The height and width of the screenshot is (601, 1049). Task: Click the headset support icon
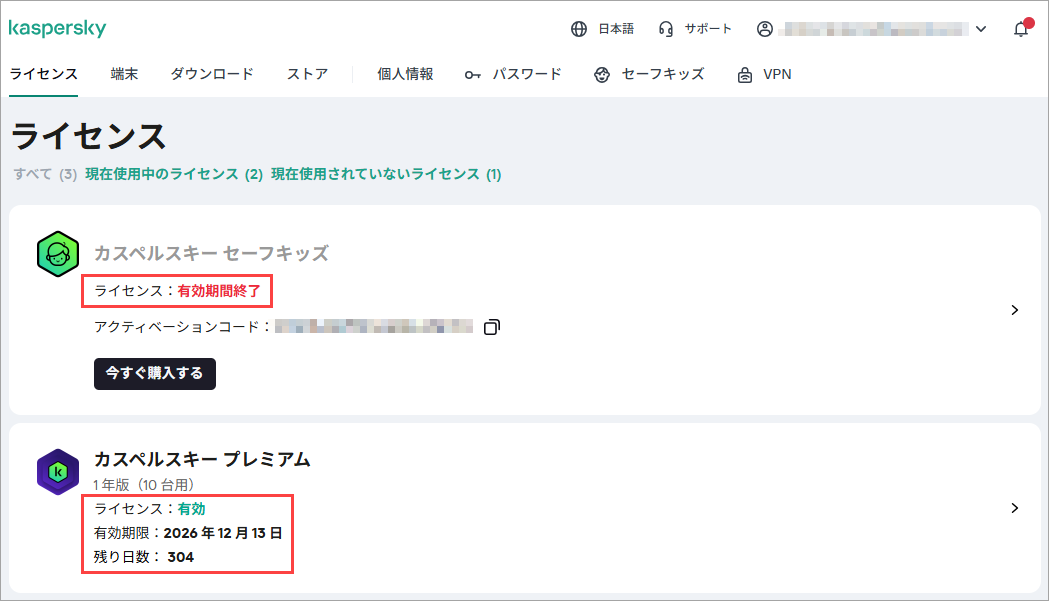[x=666, y=29]
